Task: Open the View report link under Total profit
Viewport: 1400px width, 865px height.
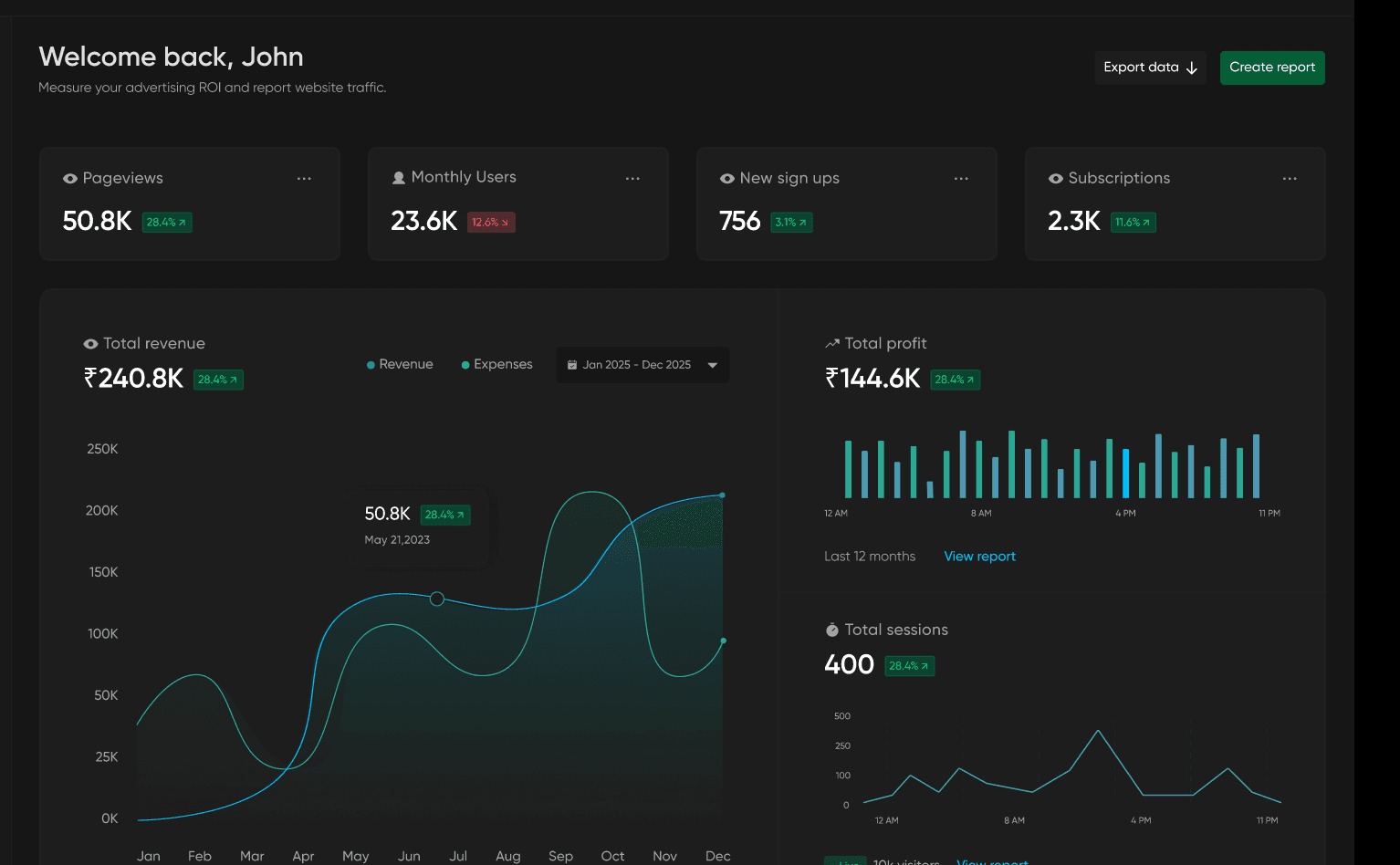Action: [979, 557]
